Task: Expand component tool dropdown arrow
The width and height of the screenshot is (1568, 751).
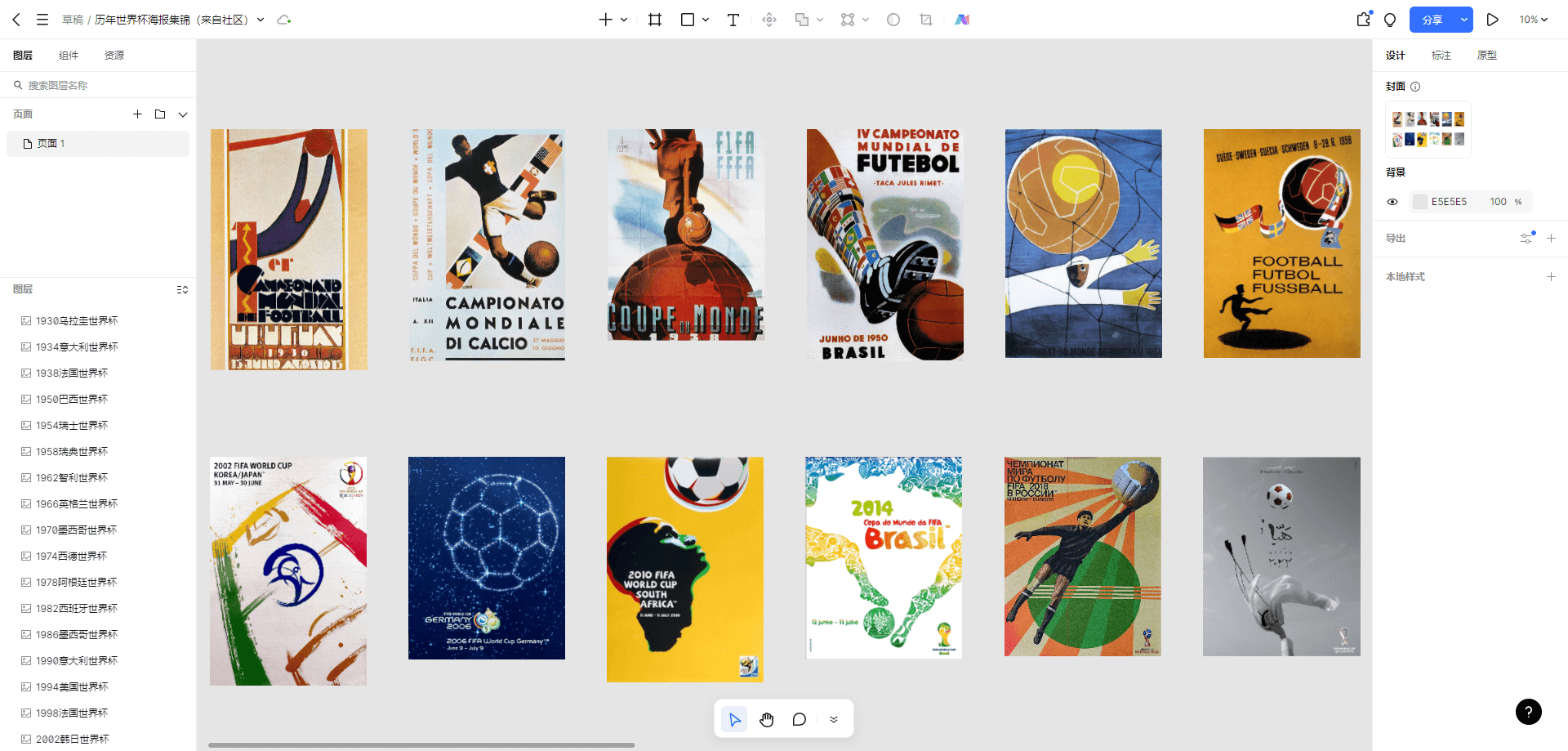Action: tap(866, 20)
